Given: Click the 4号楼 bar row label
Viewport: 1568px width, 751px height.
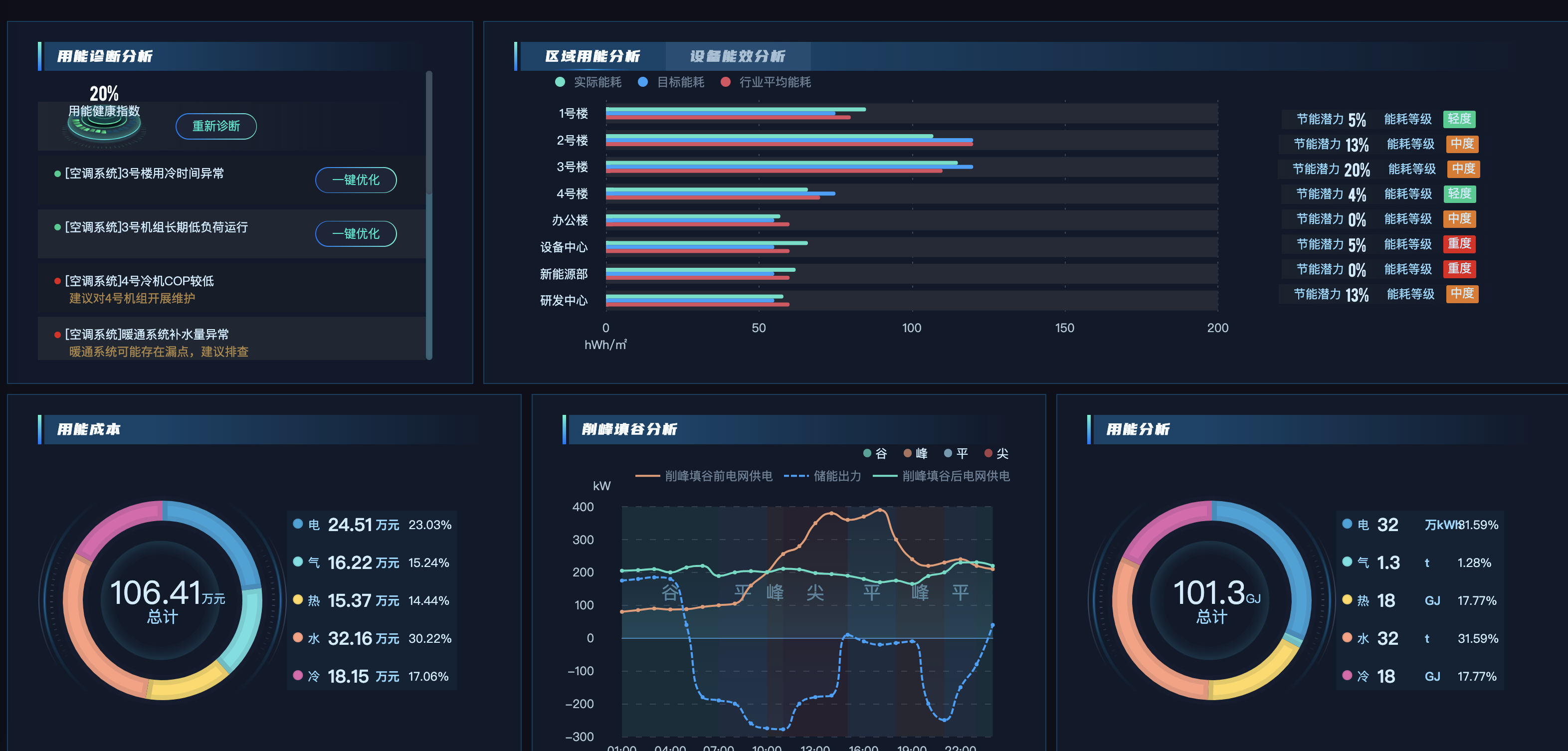Looking at the screenshot, I should pyautogui.click(x=572, y=193).
